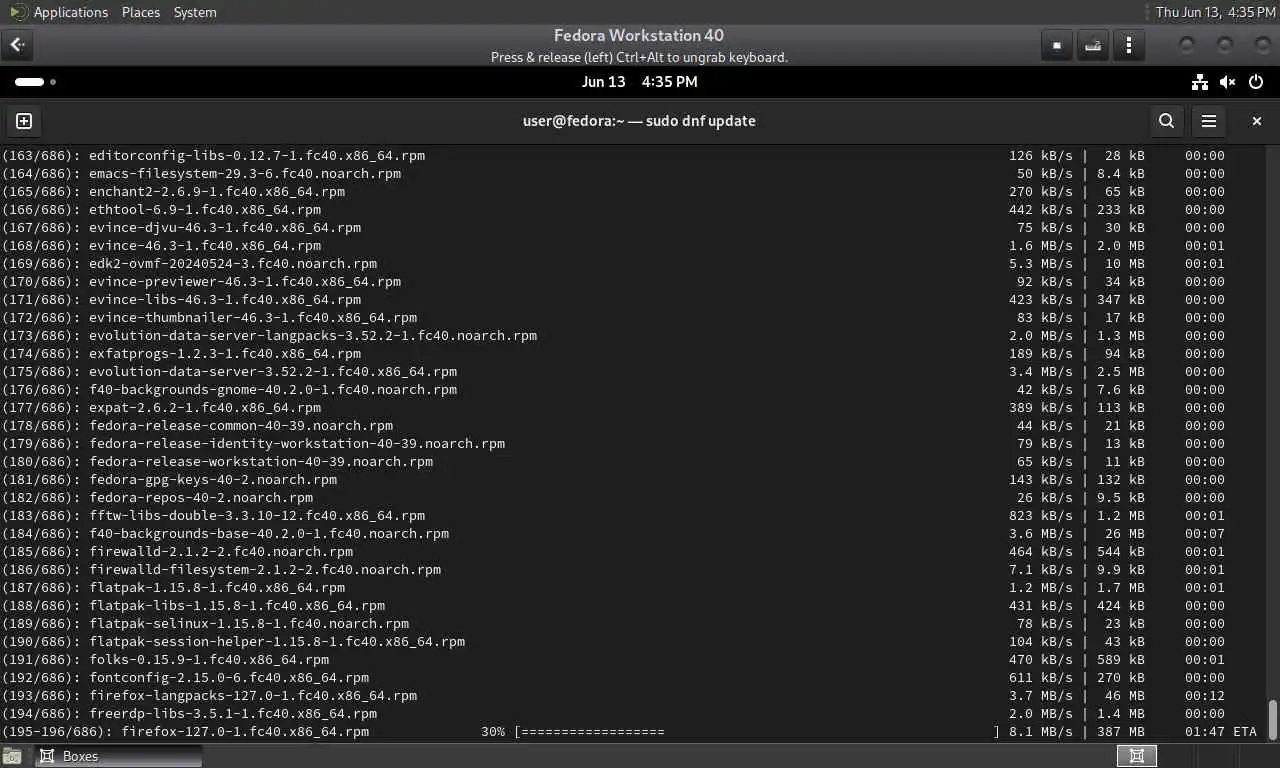
Task: Open the Places menu
Action: coord(141,12)
